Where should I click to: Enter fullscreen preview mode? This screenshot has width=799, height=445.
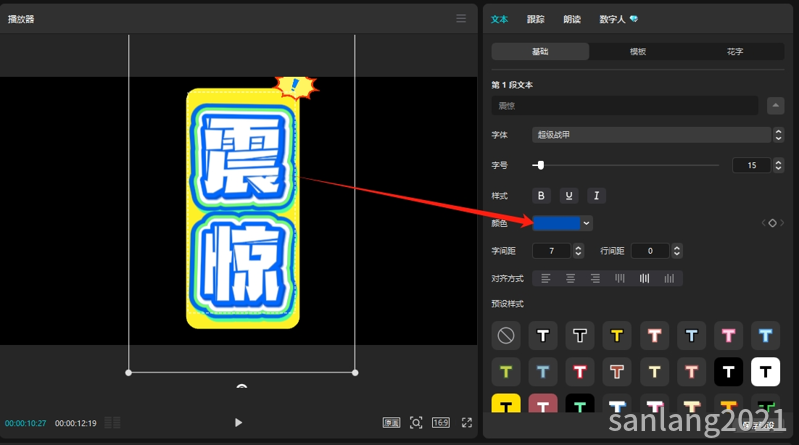tap(467, 423)
